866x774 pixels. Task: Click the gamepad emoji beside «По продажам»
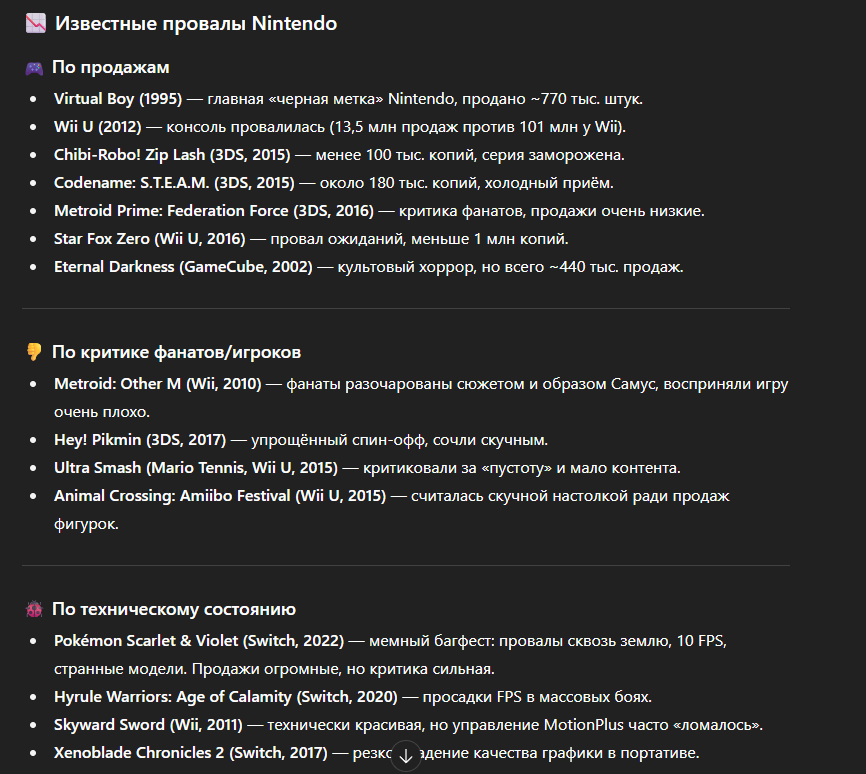34,68
